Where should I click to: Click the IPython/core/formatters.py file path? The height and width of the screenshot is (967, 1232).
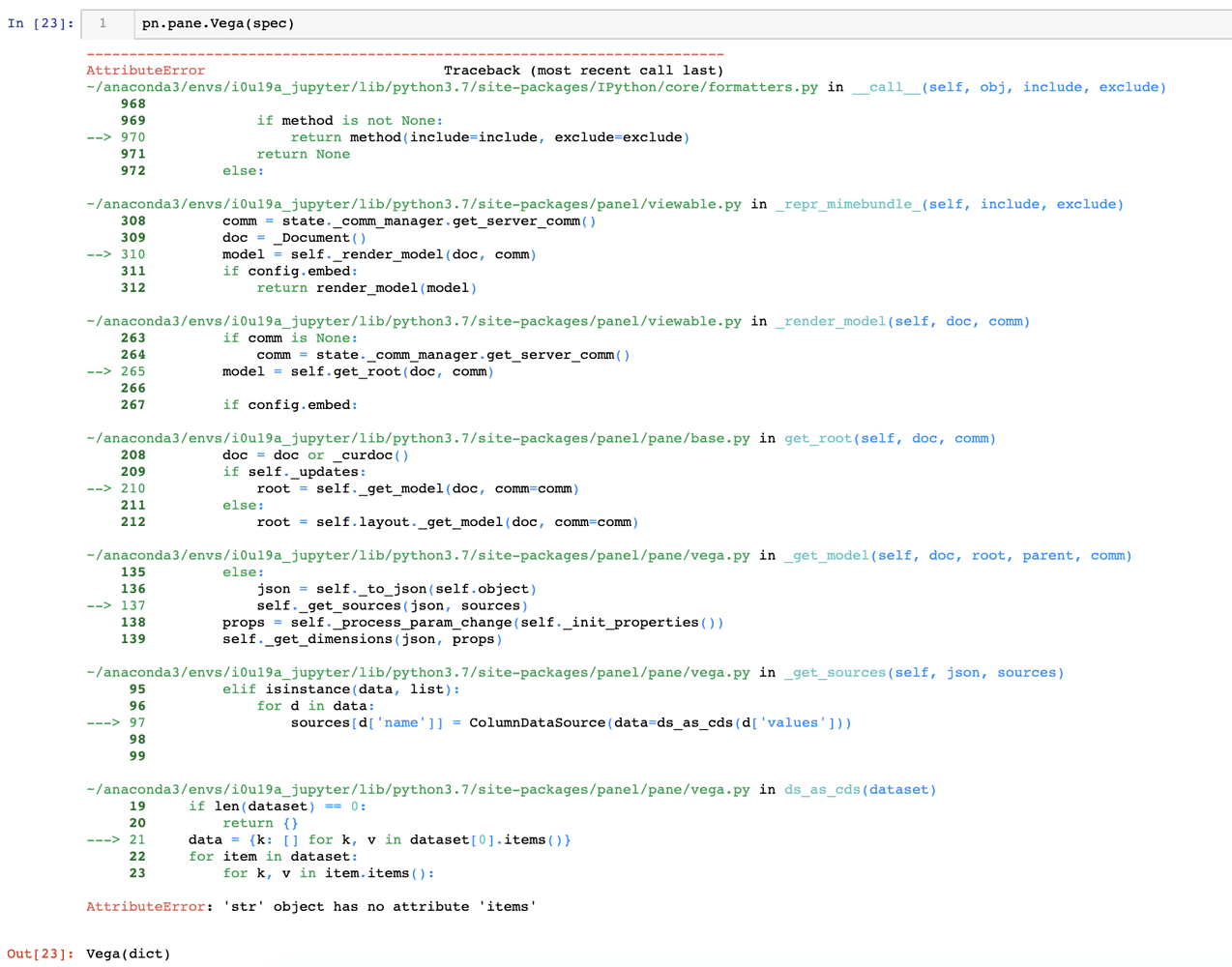click(452, 87)
